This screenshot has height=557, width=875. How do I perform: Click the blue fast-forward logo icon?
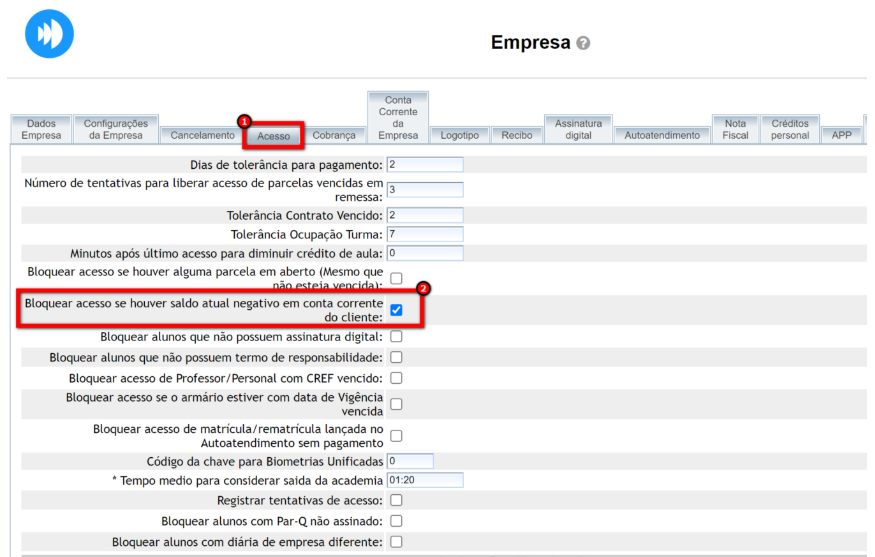point(49,33)
